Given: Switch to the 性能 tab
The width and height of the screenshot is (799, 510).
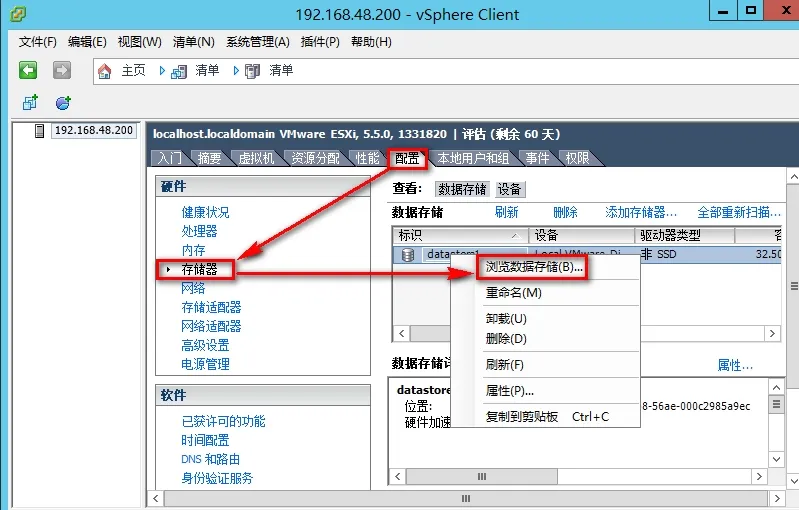Looking at the screenshot, I should (367, 158).
